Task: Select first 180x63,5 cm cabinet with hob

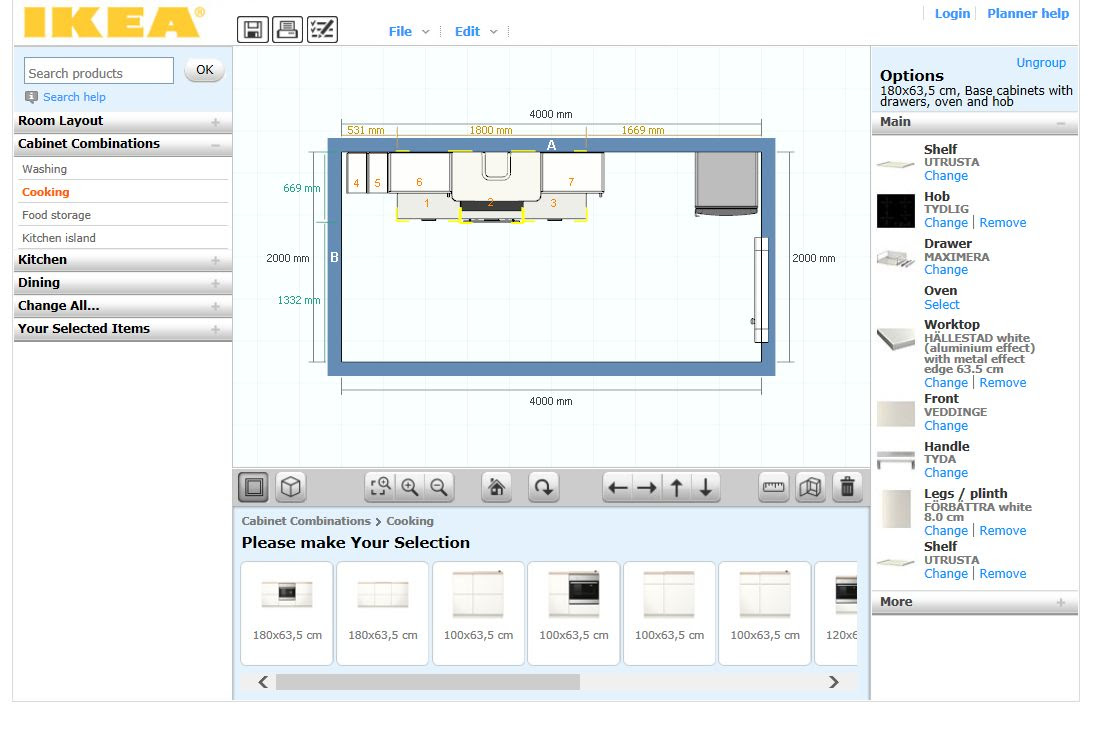Action: [287, 613]
